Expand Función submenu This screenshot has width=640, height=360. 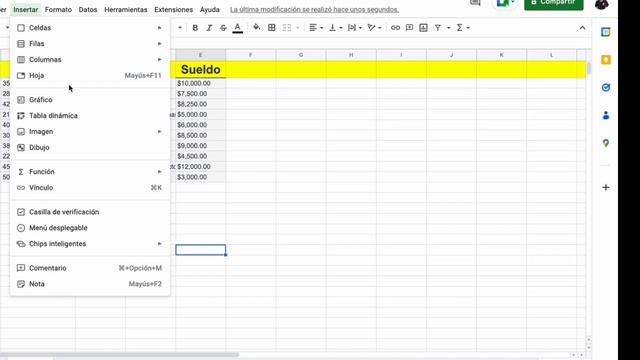(x=90, y=172)
